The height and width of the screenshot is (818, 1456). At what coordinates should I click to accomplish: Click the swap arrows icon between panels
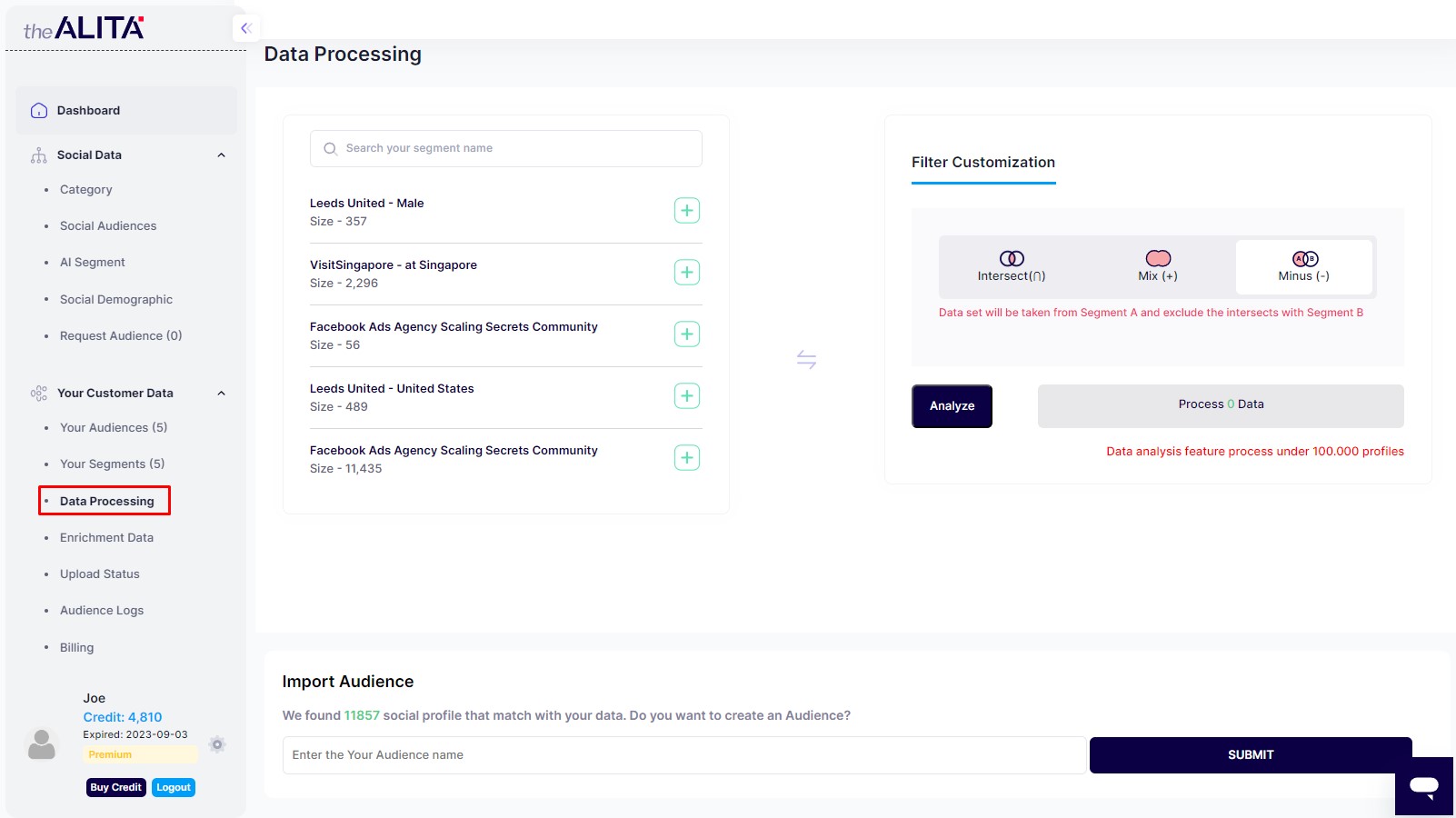806,360
